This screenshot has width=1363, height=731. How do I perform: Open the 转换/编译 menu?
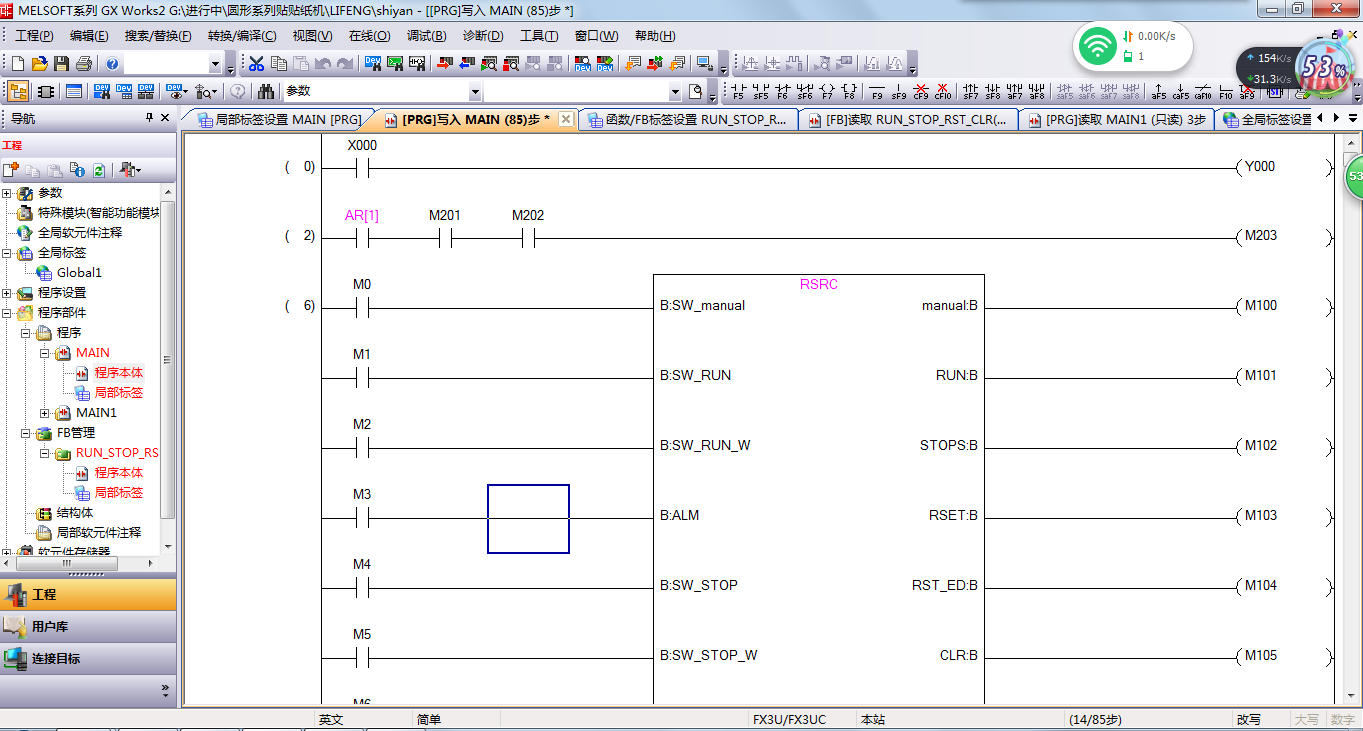(241, 36)
